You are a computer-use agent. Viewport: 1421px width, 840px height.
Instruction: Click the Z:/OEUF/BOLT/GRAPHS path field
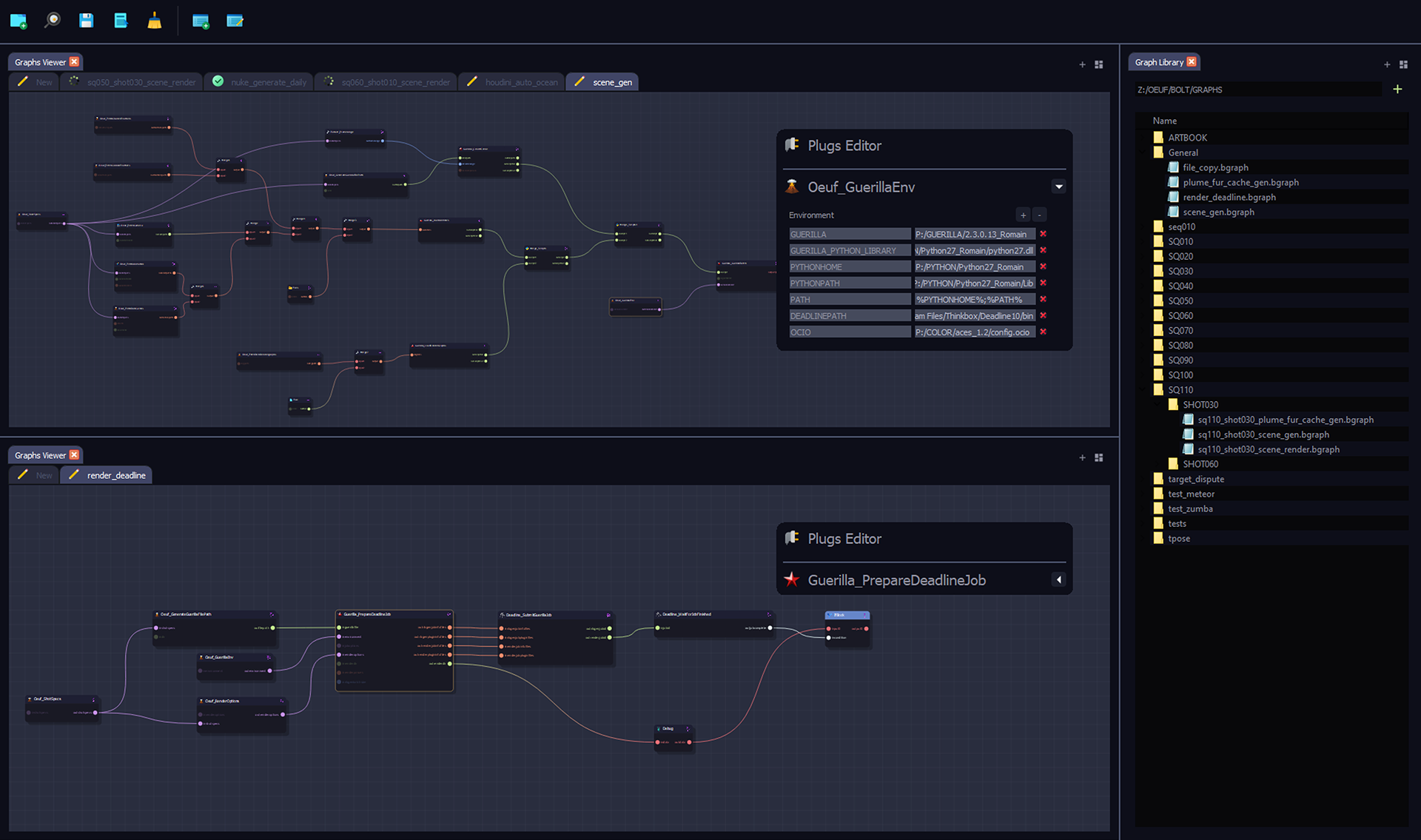point(1258,90)
